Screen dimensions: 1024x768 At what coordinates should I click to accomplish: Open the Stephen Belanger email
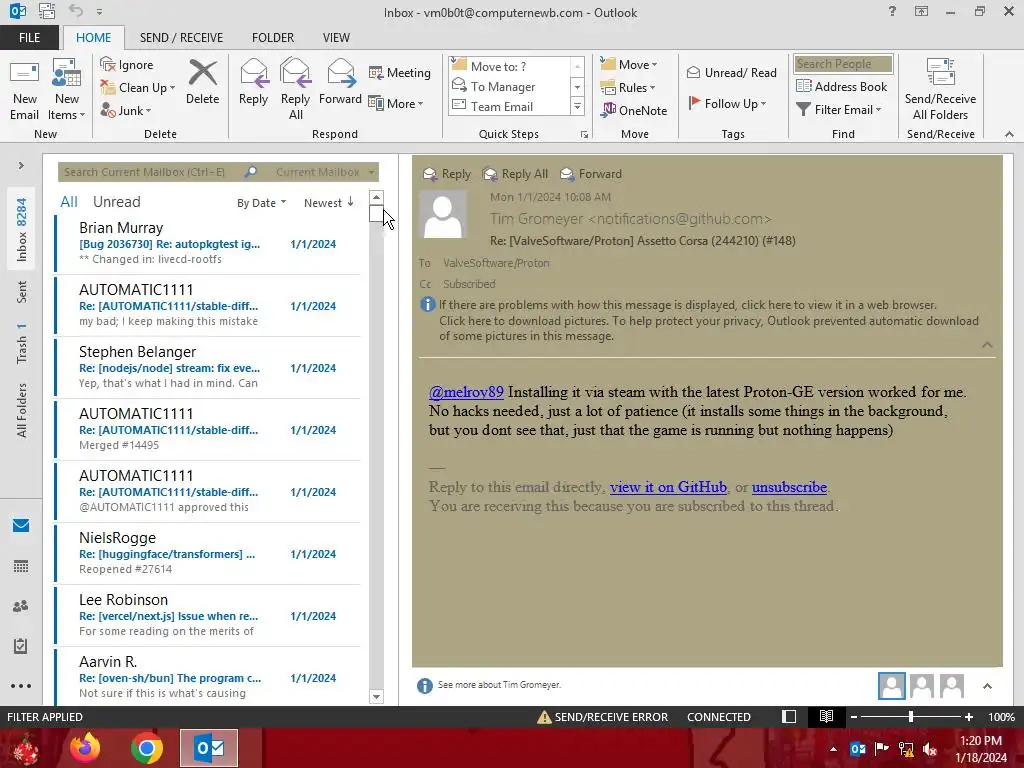pyautogui.click(x=208, y=368)
